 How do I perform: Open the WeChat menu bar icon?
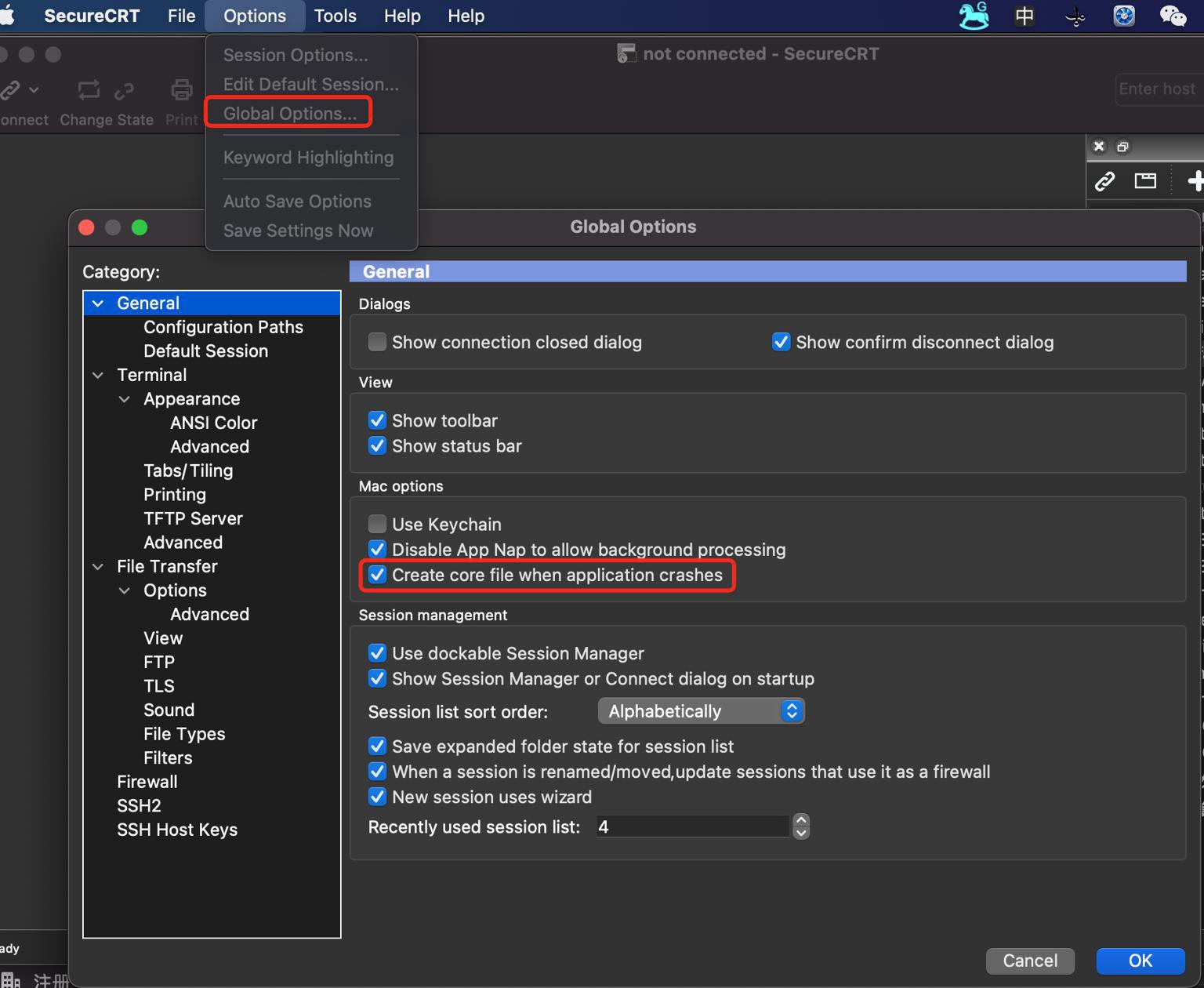click(x=1173, y=16)
